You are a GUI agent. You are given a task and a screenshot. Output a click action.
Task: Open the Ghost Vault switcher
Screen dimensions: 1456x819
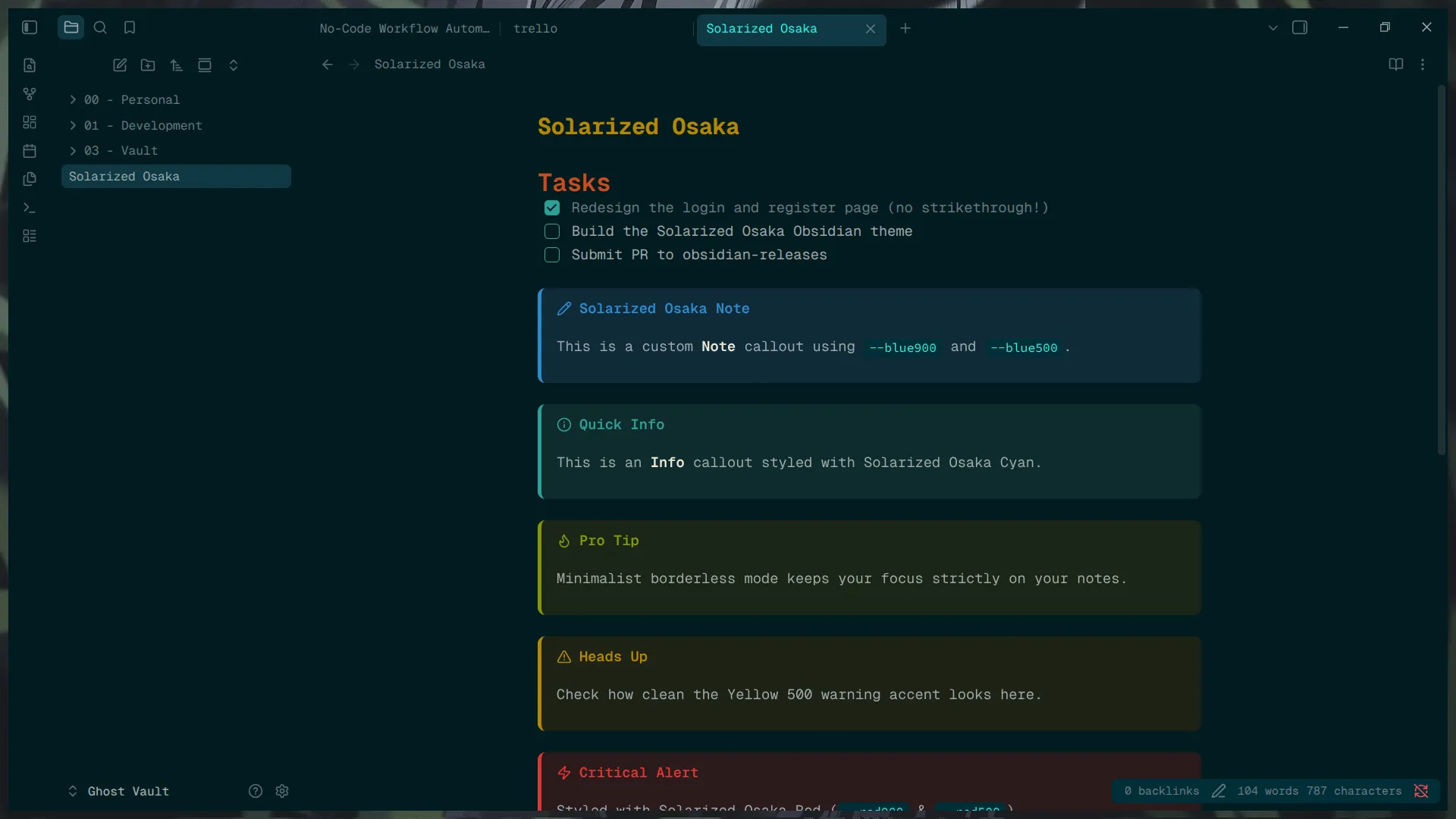tap(118, 791)
